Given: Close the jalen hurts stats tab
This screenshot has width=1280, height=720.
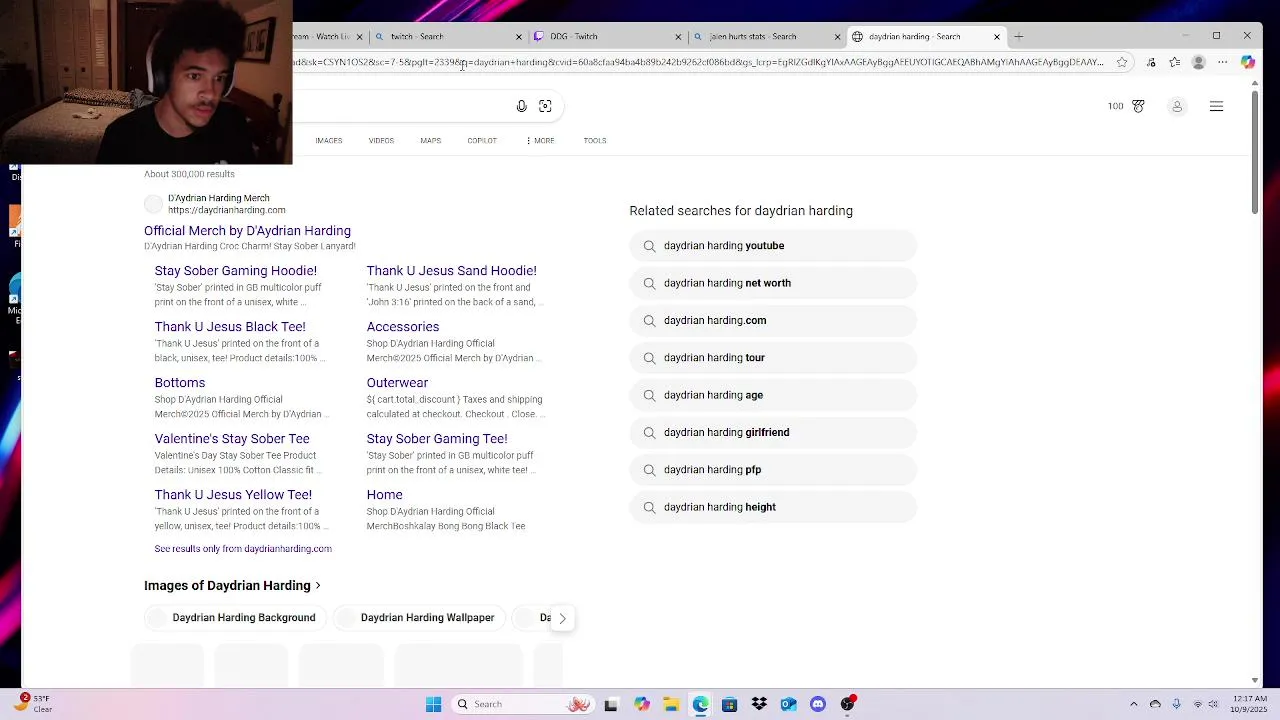Looking at the screenshot, I should [837, 37].
